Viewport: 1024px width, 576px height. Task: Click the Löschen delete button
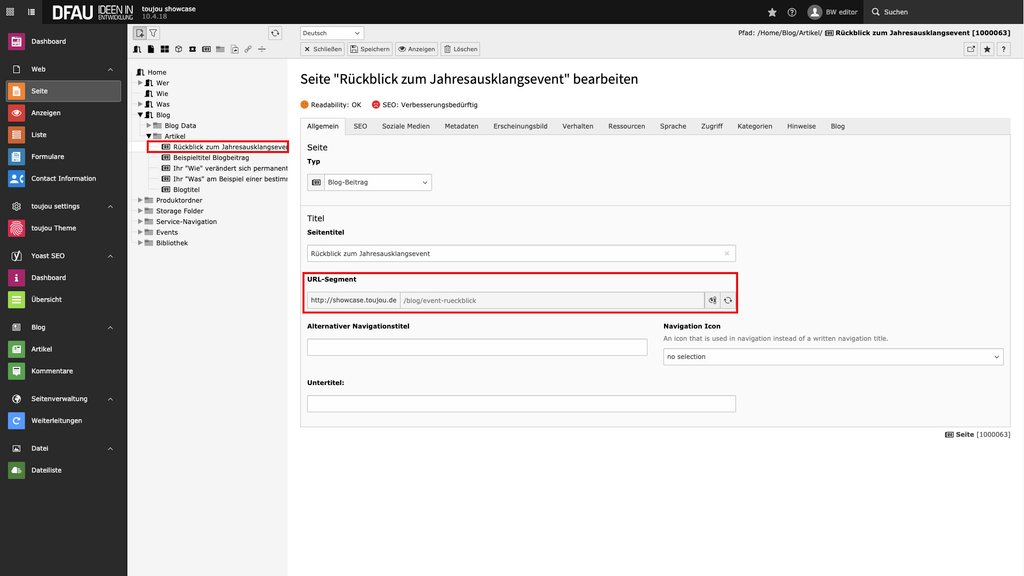pos(461,49)
